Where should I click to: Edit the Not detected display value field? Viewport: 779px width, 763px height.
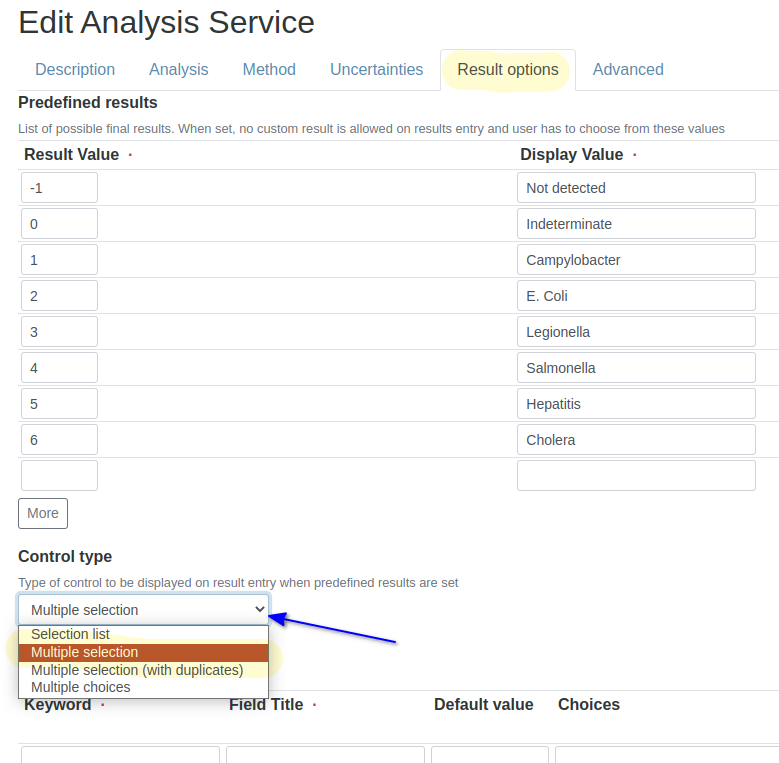click(x=635, y=188)
